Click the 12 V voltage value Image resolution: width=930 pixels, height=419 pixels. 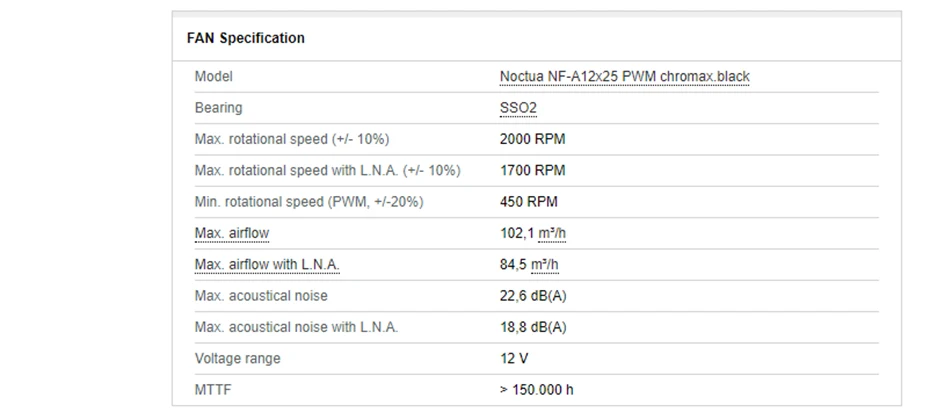[514, 358]
